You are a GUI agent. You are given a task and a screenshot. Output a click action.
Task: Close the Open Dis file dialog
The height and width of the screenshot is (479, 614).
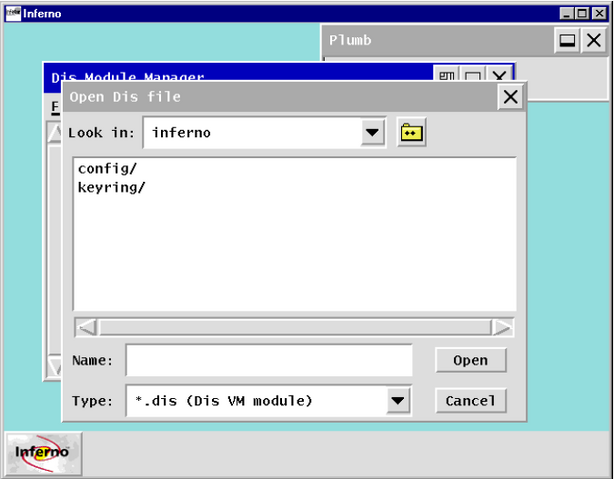pos(511,97)
